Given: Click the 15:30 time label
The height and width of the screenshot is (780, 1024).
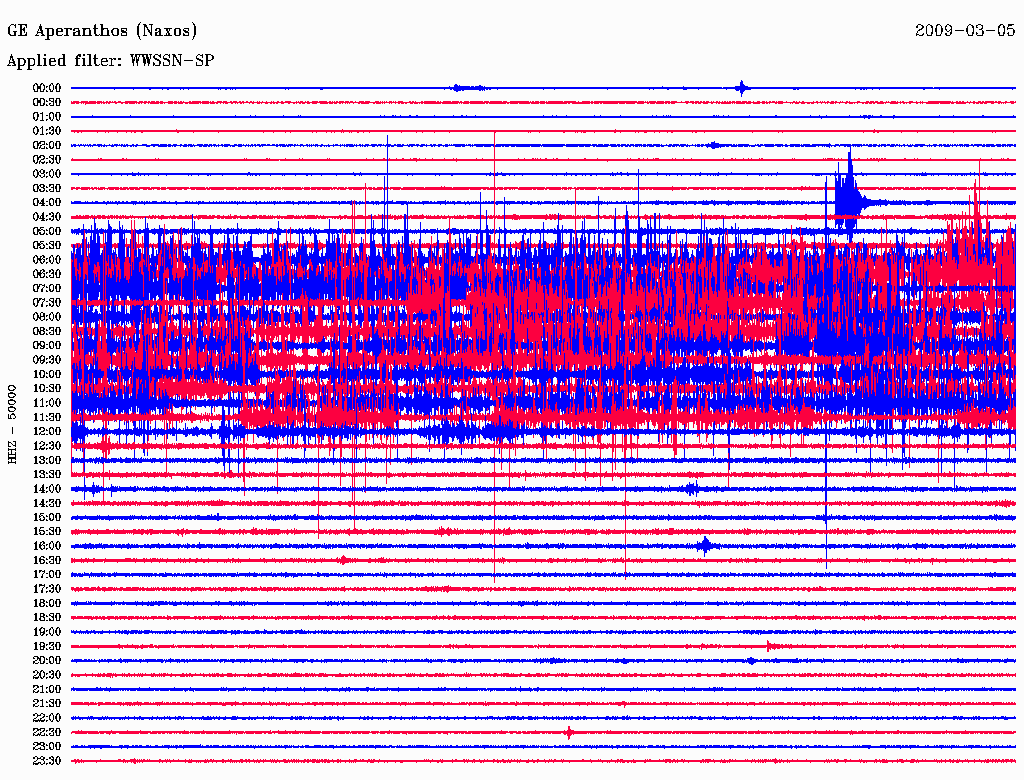Looking at the screenshot, I should coord(47,532).
